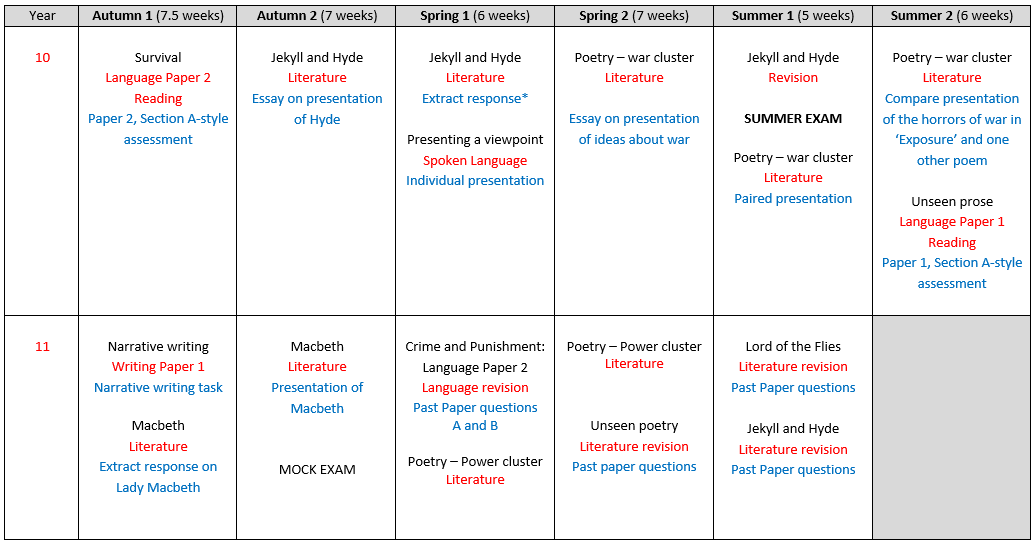The height and width of the screenshot is (545, 1034).
Task: Select the Year 11 row label
Action: tap(42, 346)
